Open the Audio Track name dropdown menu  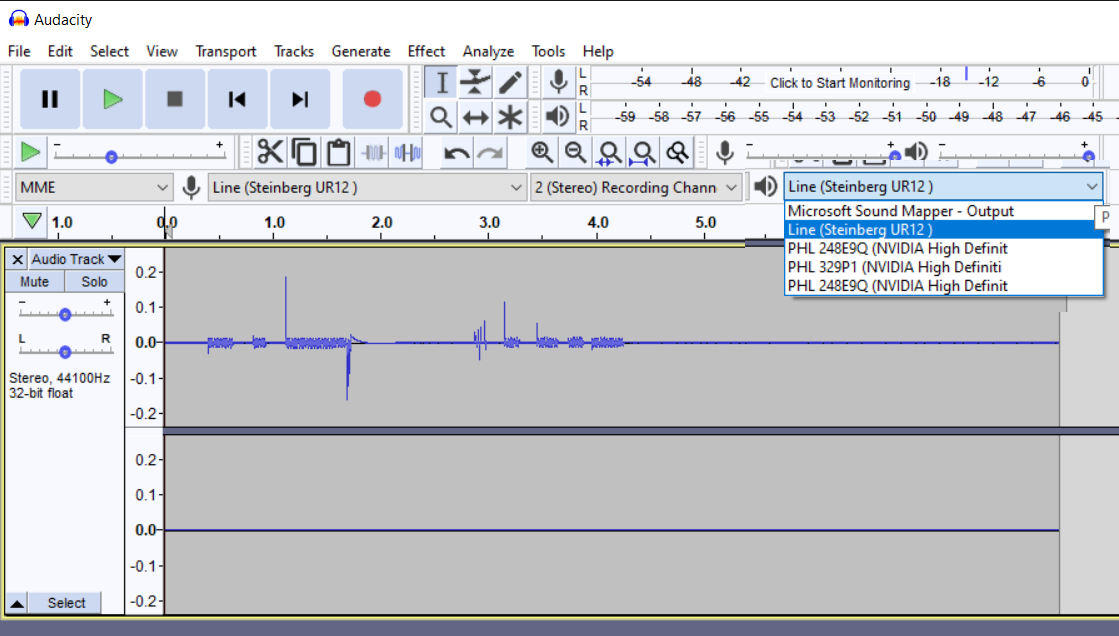pos(76,259)
